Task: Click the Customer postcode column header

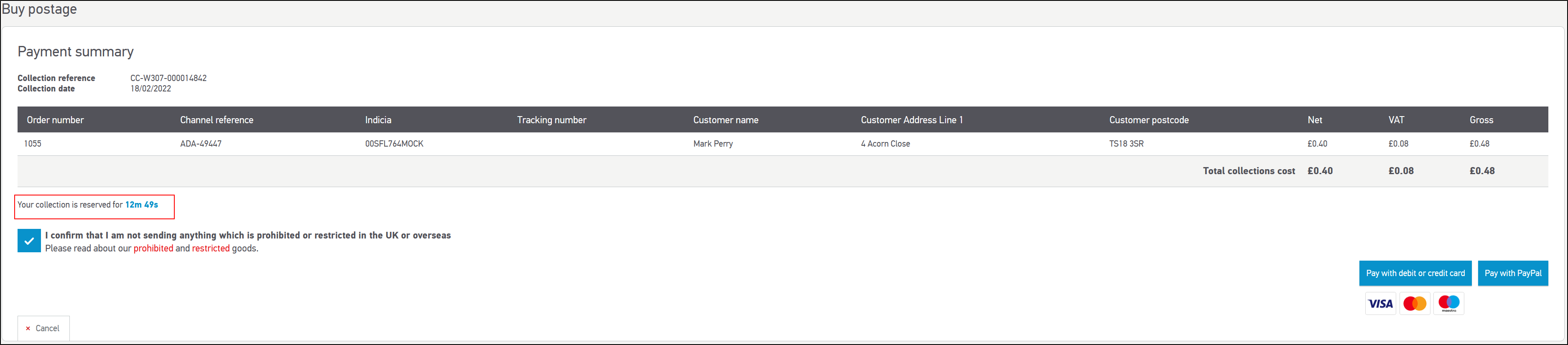Action: pos(1149,120)
